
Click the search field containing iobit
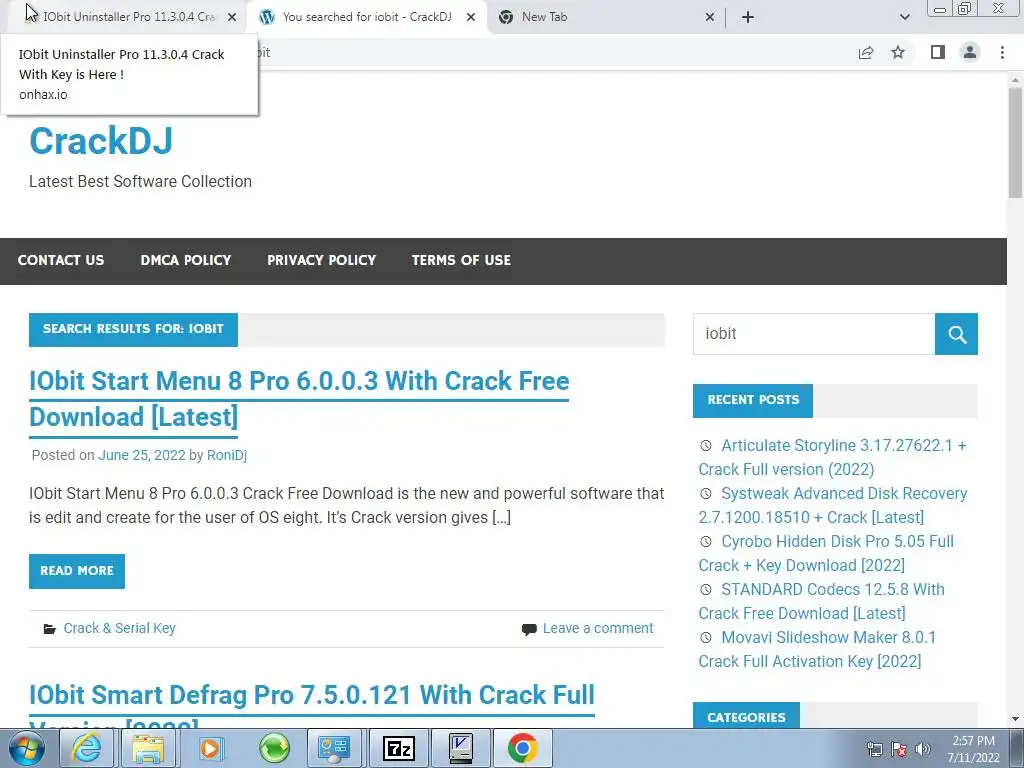[814, 334]
